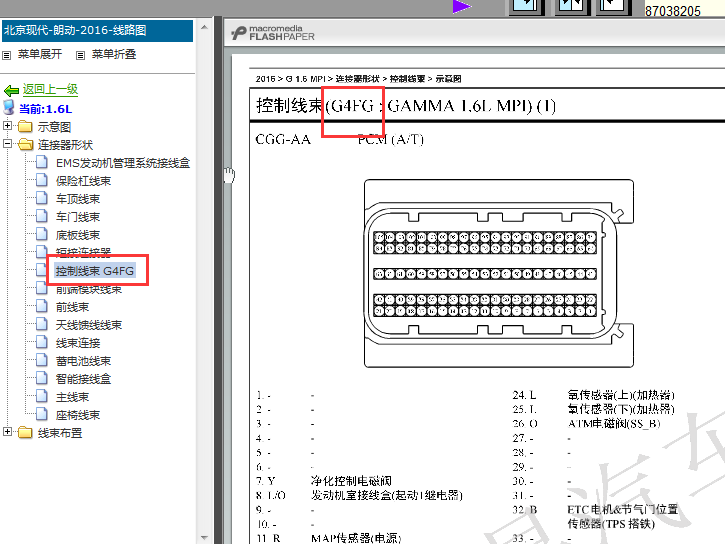Image resolution: width=725 pixels, height=544 pixels.
Task: Click the page icon beside 座椅线束
Action: point(42,415)
